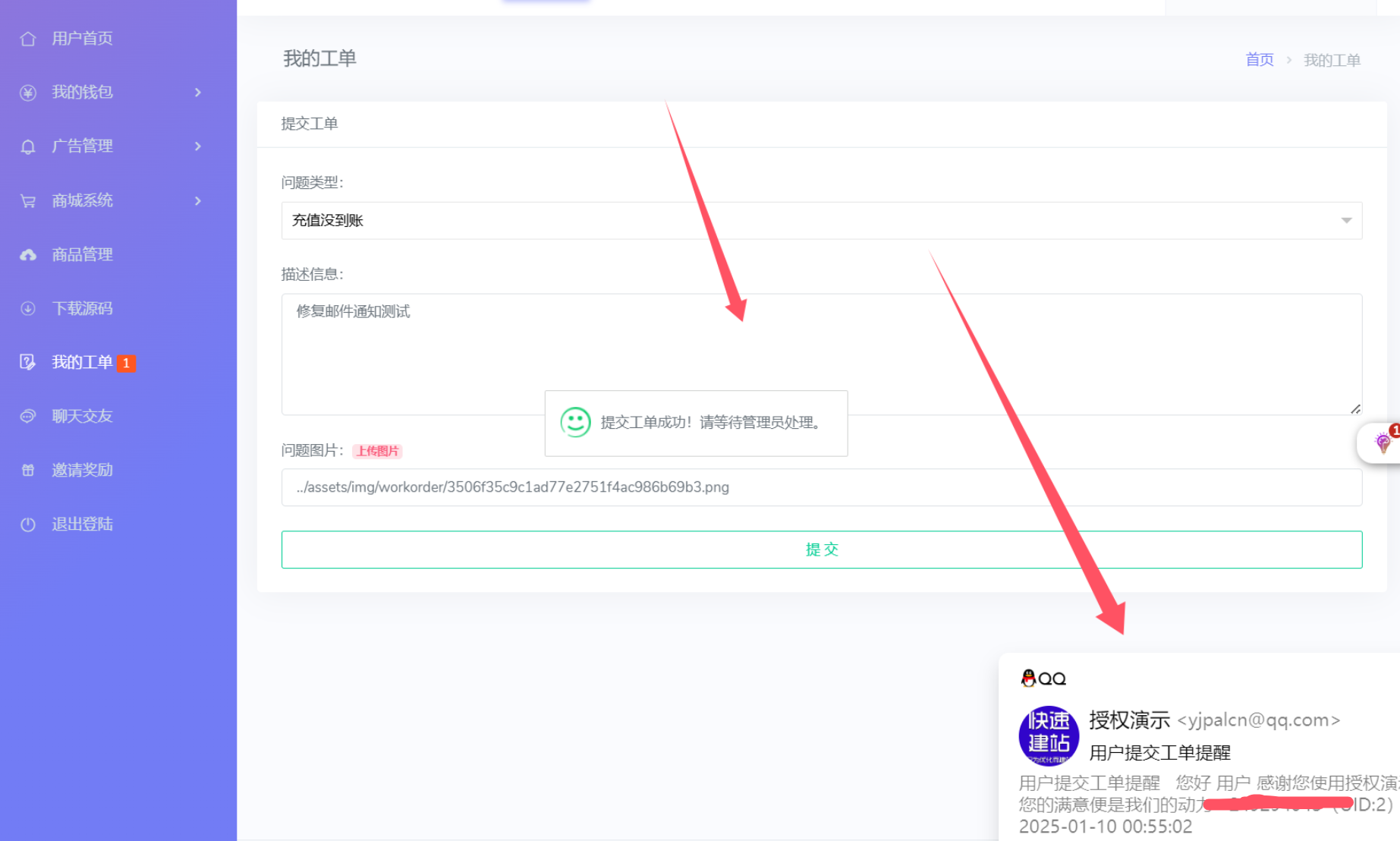Click the chat bubble icon for 聊天交友
This screenshot has height=841, width=1400.
point(28,417)
